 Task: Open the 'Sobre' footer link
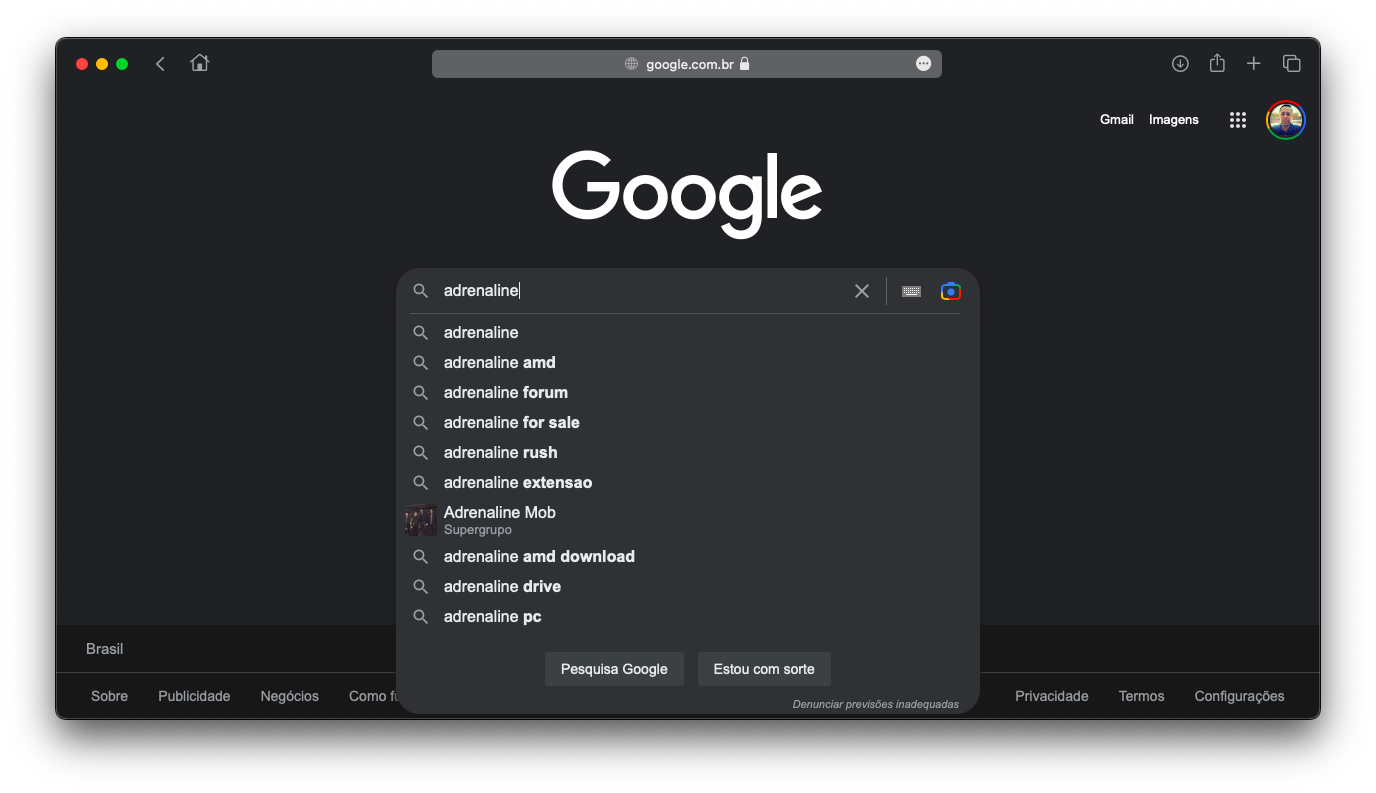(x=110, y=696)
